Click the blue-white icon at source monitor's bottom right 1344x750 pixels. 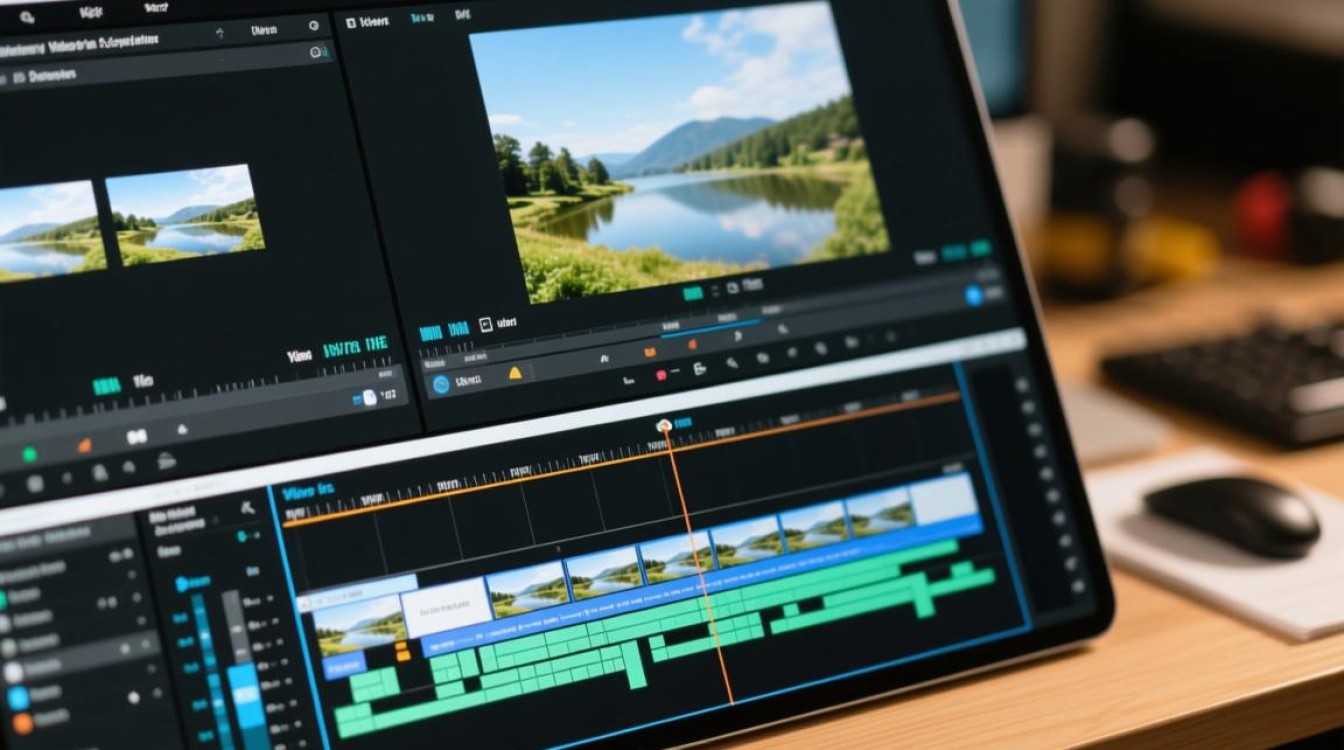tap(367, 397)
